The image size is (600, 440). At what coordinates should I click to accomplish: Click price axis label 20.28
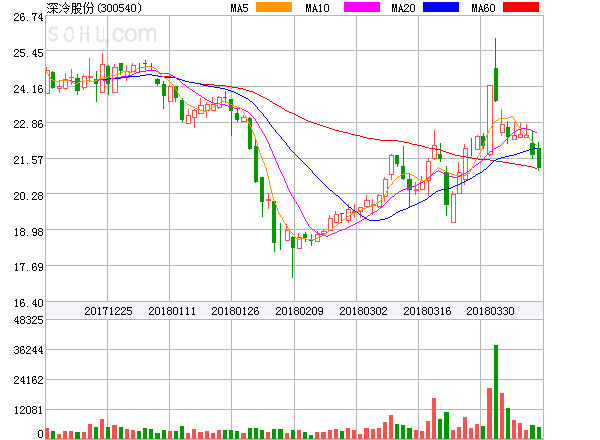[x=28, y=196]
